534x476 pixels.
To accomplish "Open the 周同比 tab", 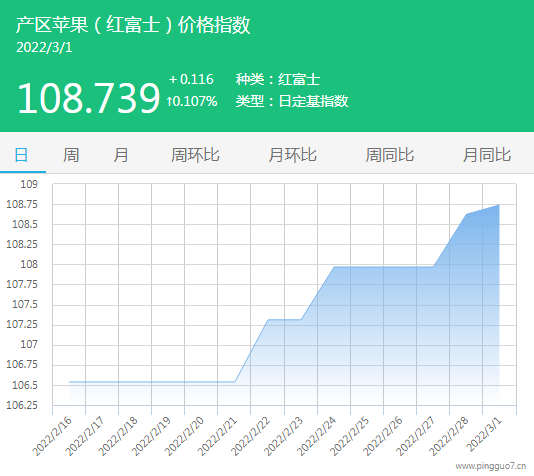I will pyautogui.click(x=390, y=155).
